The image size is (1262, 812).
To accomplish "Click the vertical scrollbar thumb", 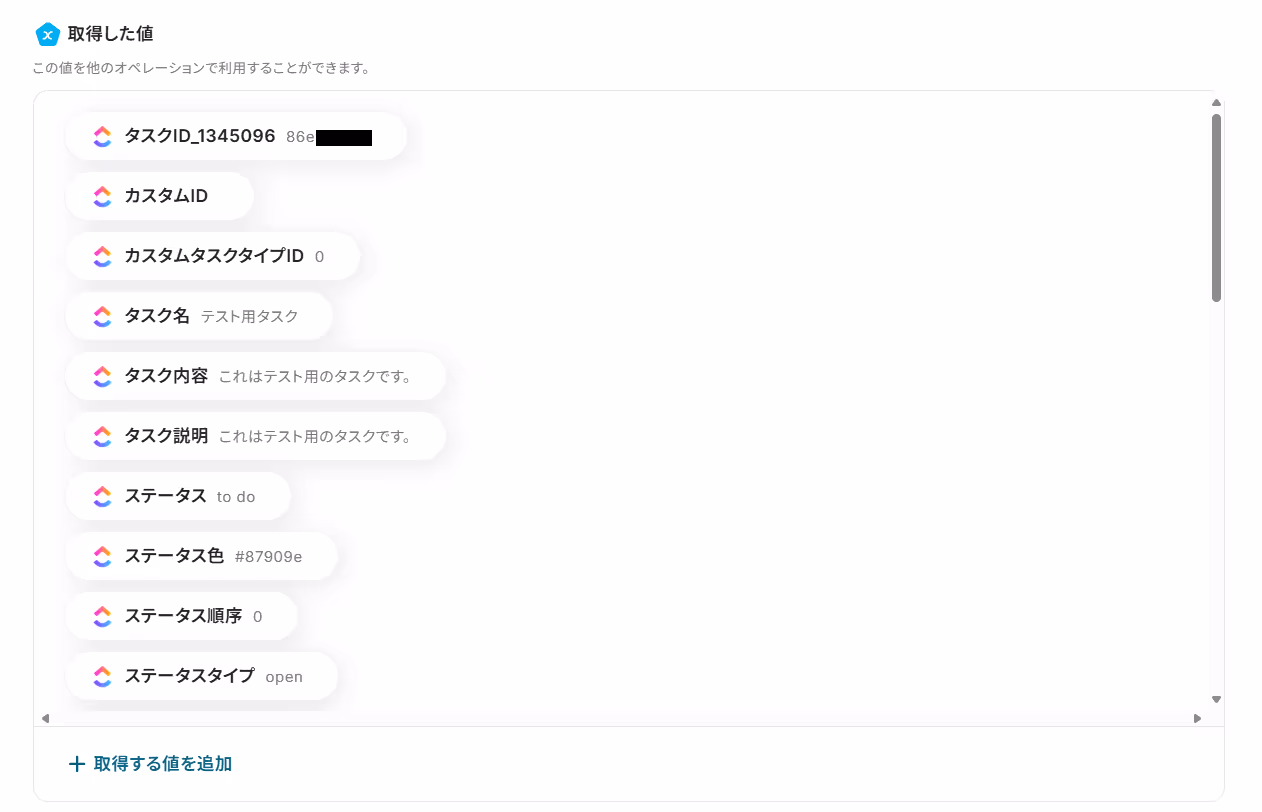I will coord(1216,207).
